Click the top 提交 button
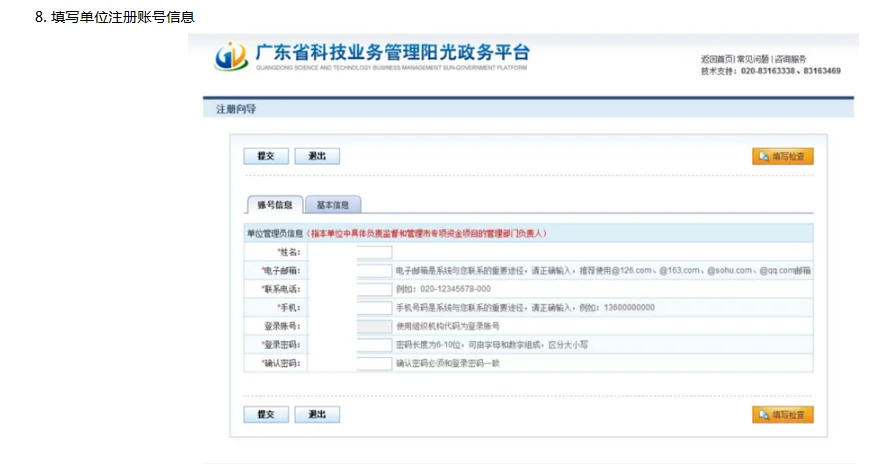890x467 pixels. click(x=266, y=156)
